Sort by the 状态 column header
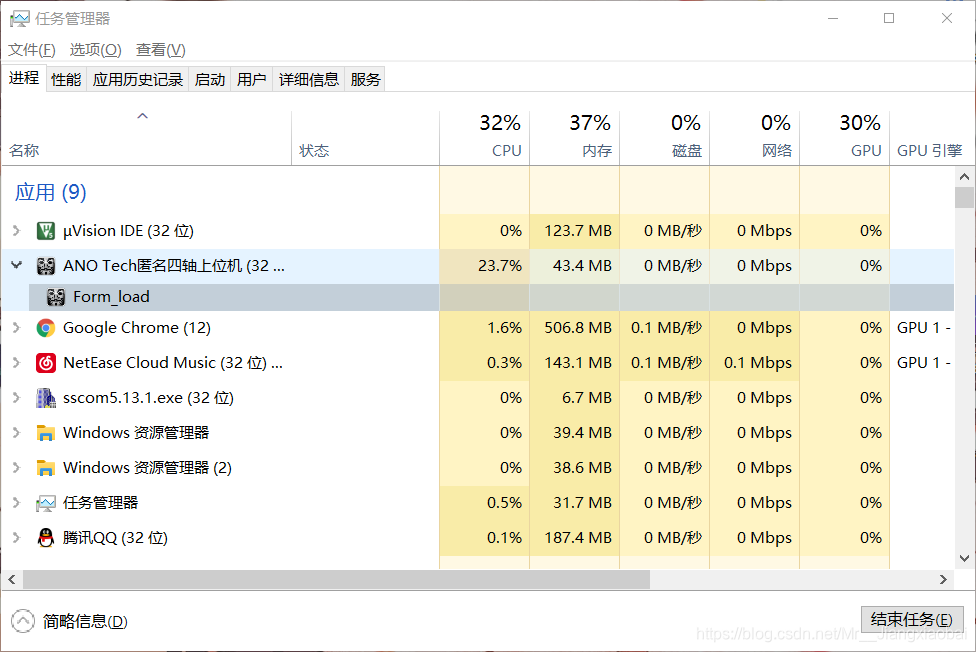 (365, 138)
